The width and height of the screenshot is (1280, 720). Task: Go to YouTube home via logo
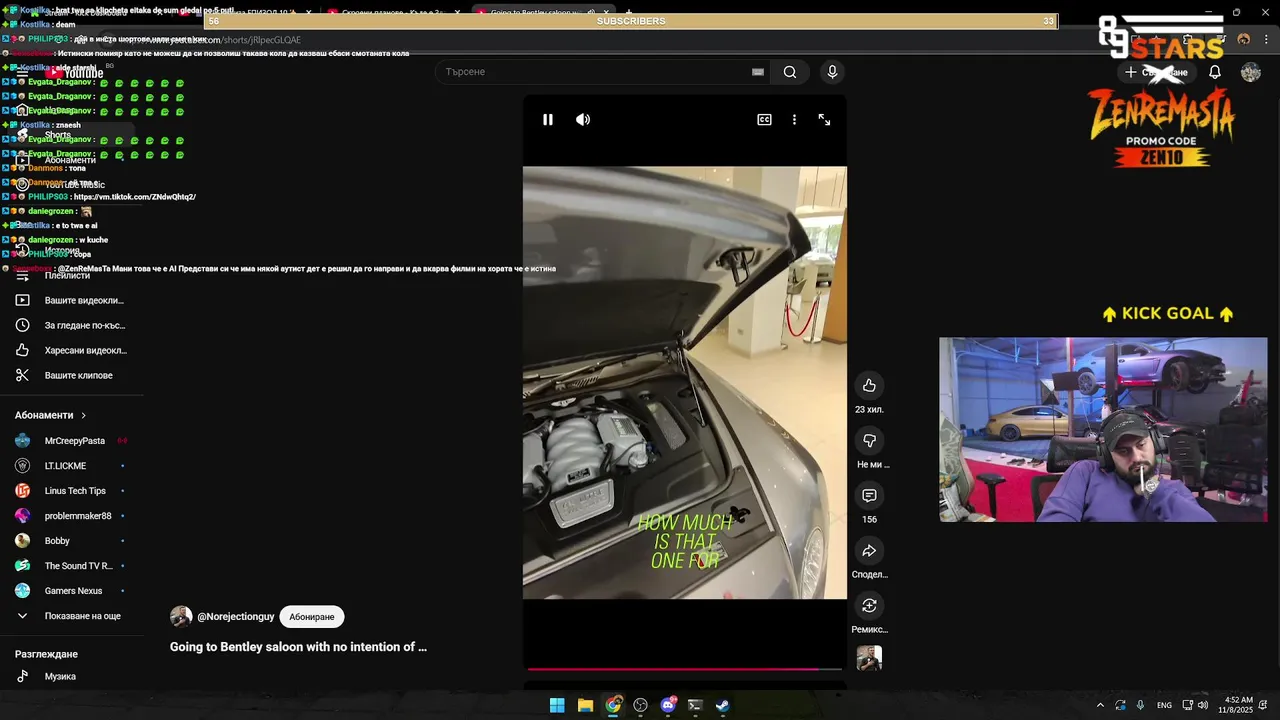click(x=75, y=72)
